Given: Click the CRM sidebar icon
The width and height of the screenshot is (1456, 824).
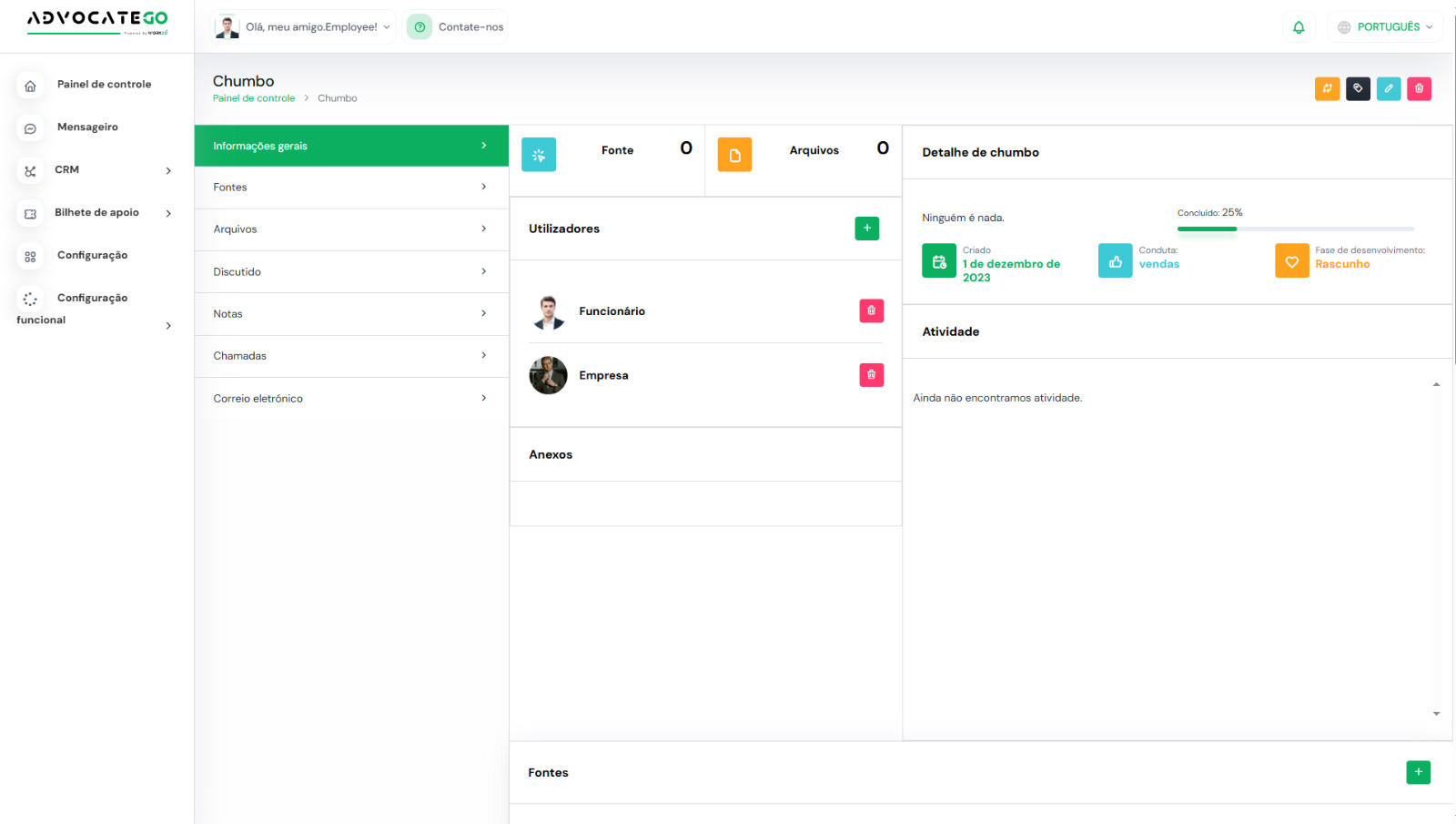Looking at the screenshot, I should [30, 171].
